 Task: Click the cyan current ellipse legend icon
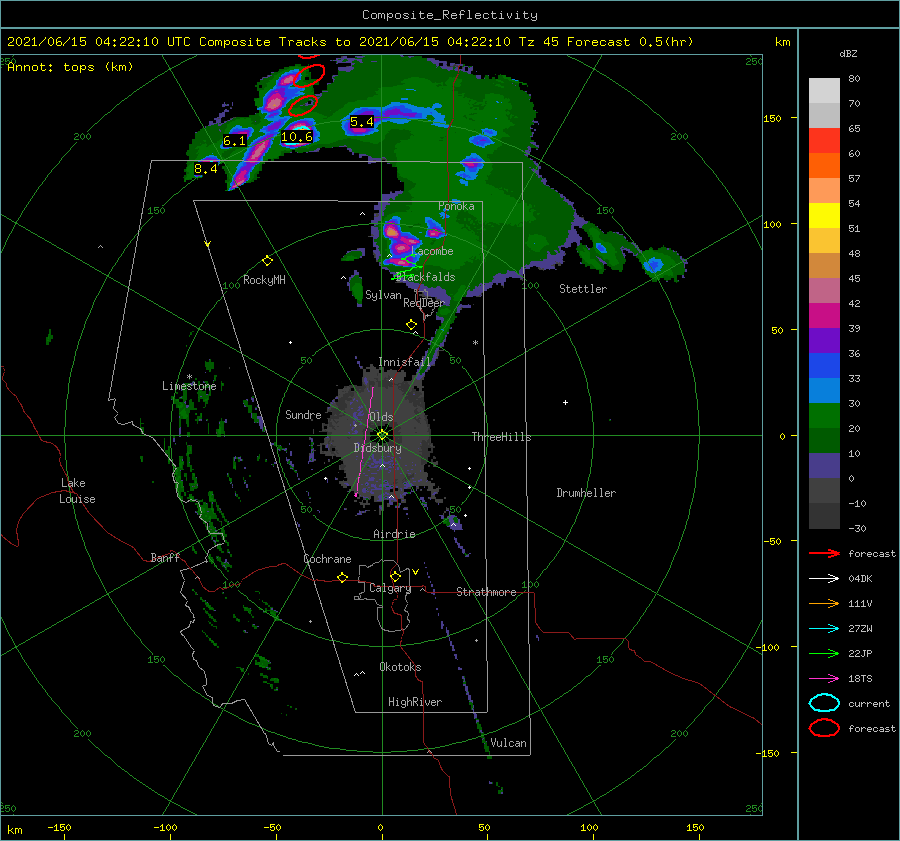[x=824, y=703]
